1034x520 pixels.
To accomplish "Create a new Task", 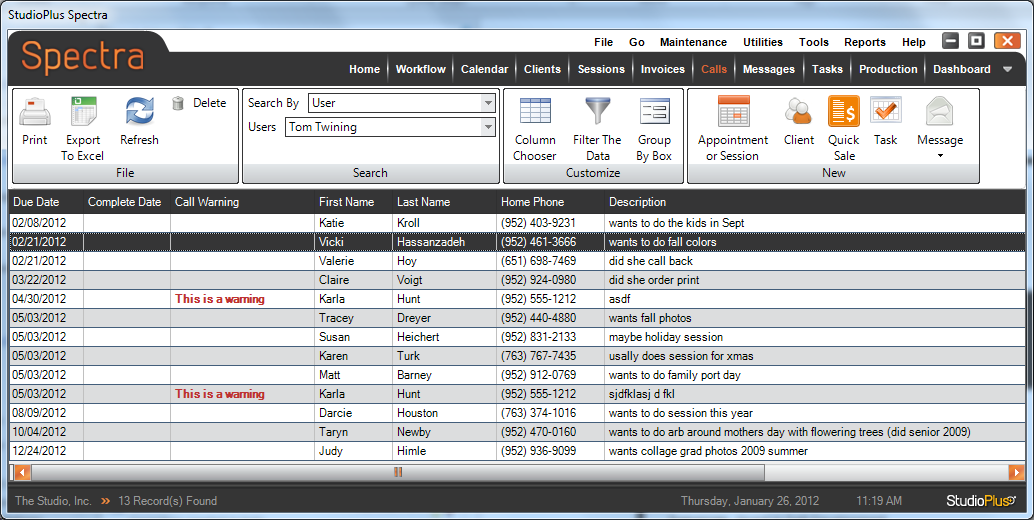I will pyautogui.click(x=886, y=113).
